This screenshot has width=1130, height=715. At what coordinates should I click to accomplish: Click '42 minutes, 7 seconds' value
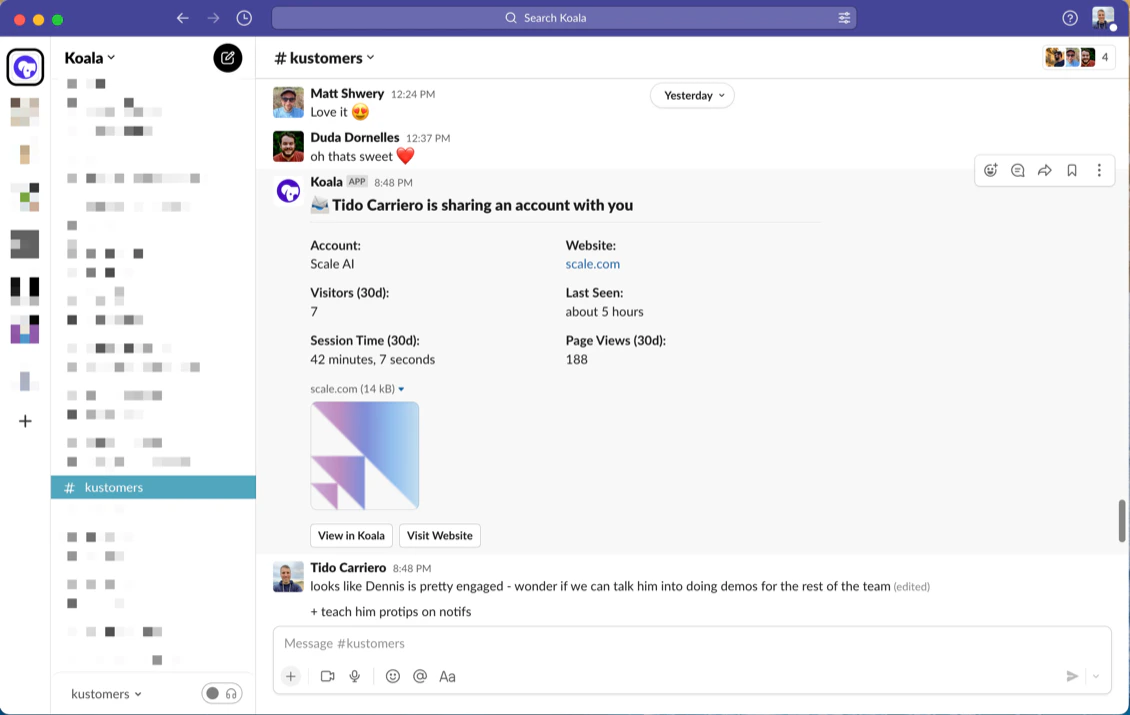click(x=373, y=359)
